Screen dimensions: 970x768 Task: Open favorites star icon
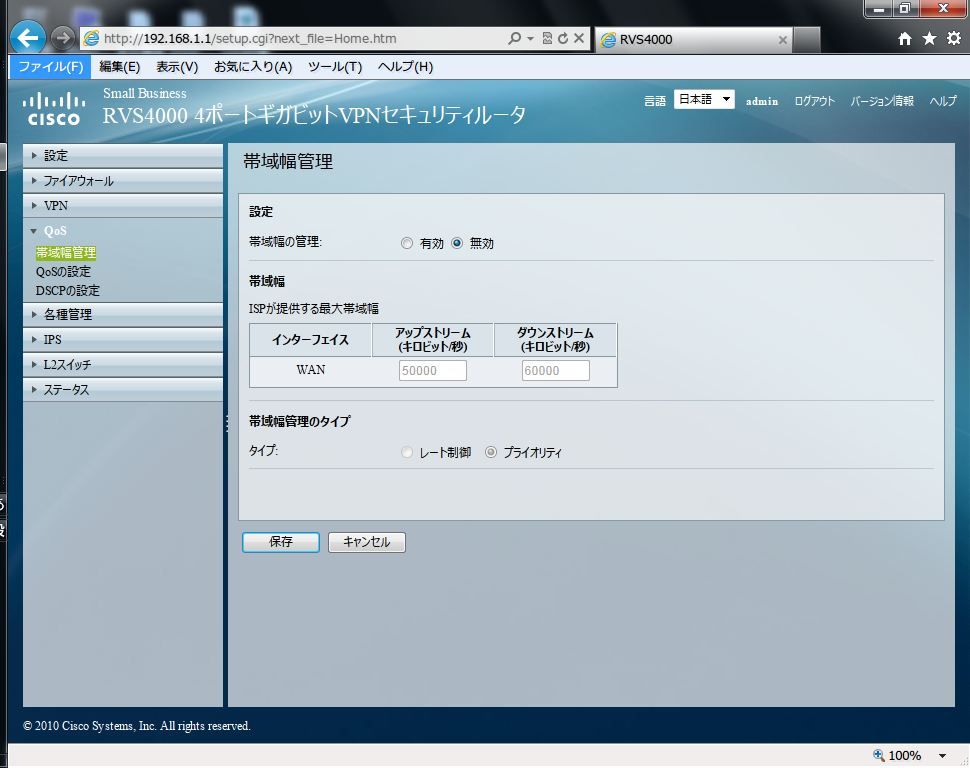pos(929,39)
